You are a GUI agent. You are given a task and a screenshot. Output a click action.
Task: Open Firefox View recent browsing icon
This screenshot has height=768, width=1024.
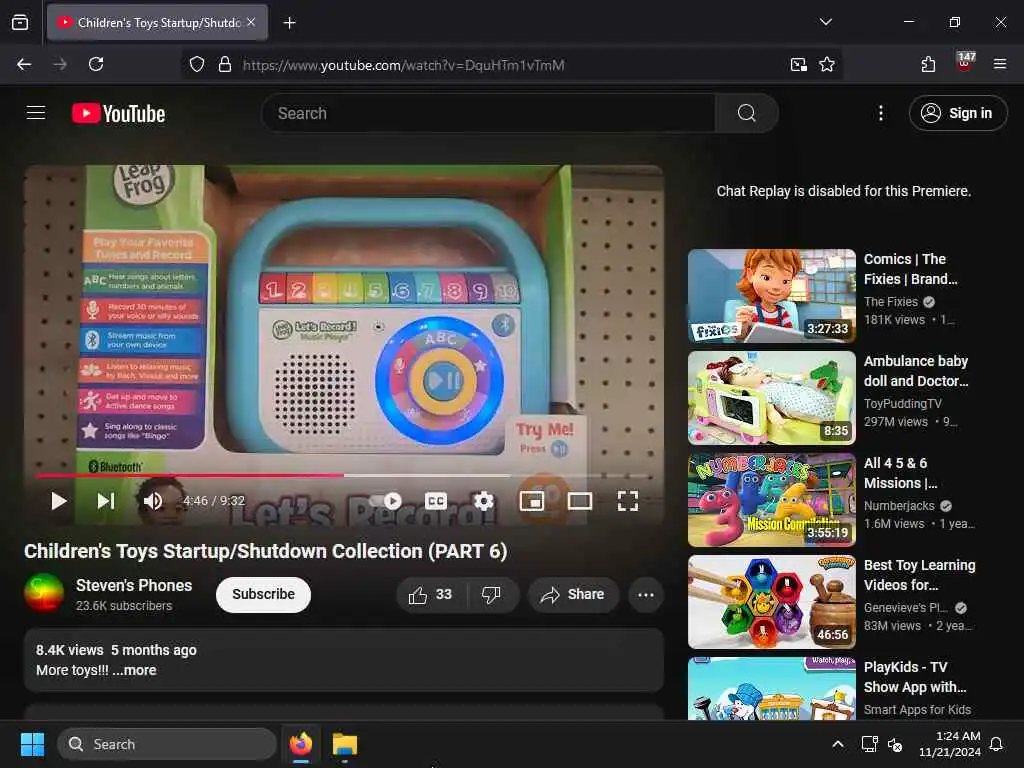coord(20,22)
